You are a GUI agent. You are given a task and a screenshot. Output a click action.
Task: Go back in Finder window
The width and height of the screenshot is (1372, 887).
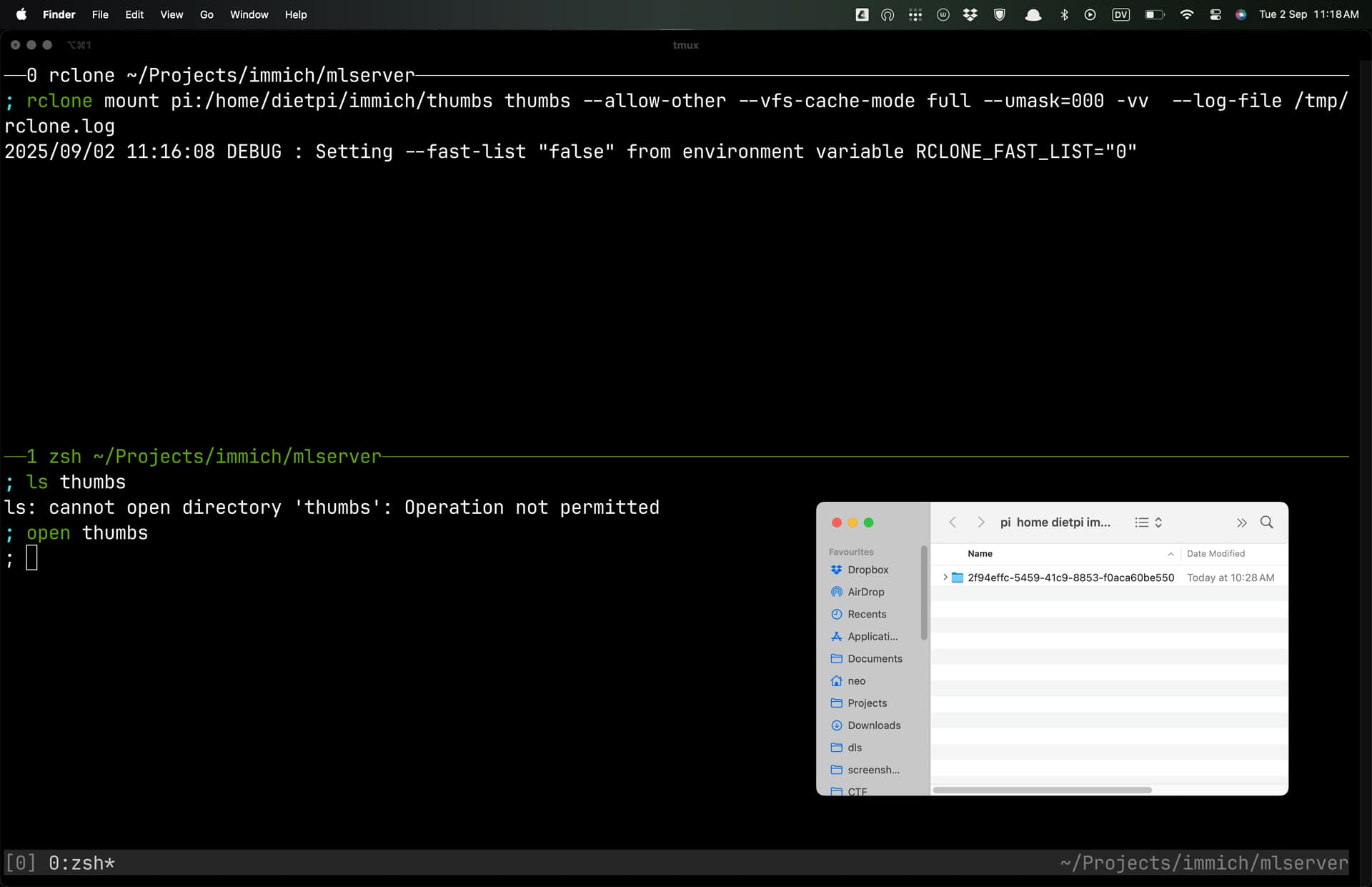(953, 522)
